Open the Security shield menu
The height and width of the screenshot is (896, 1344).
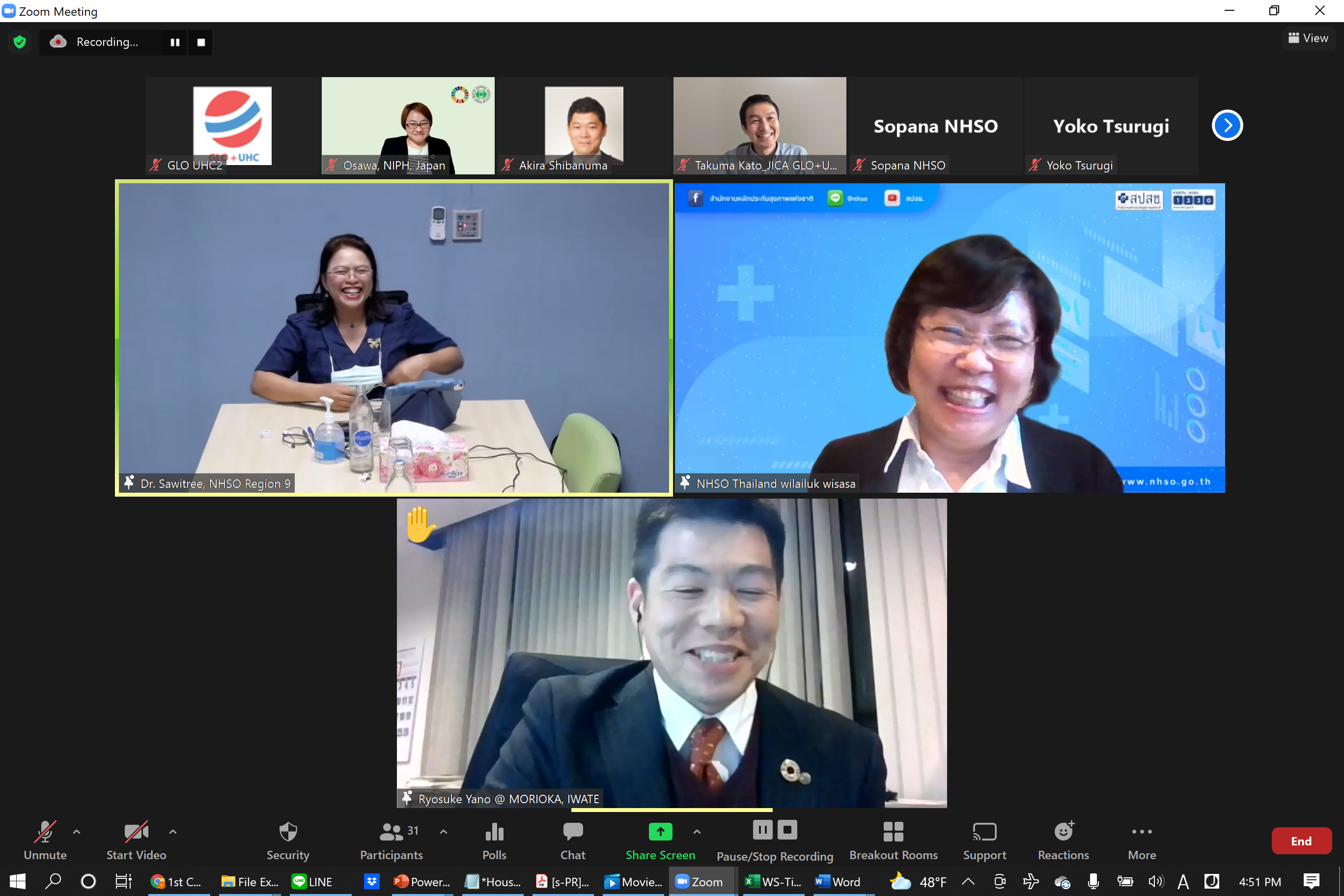tap(288, 840)
